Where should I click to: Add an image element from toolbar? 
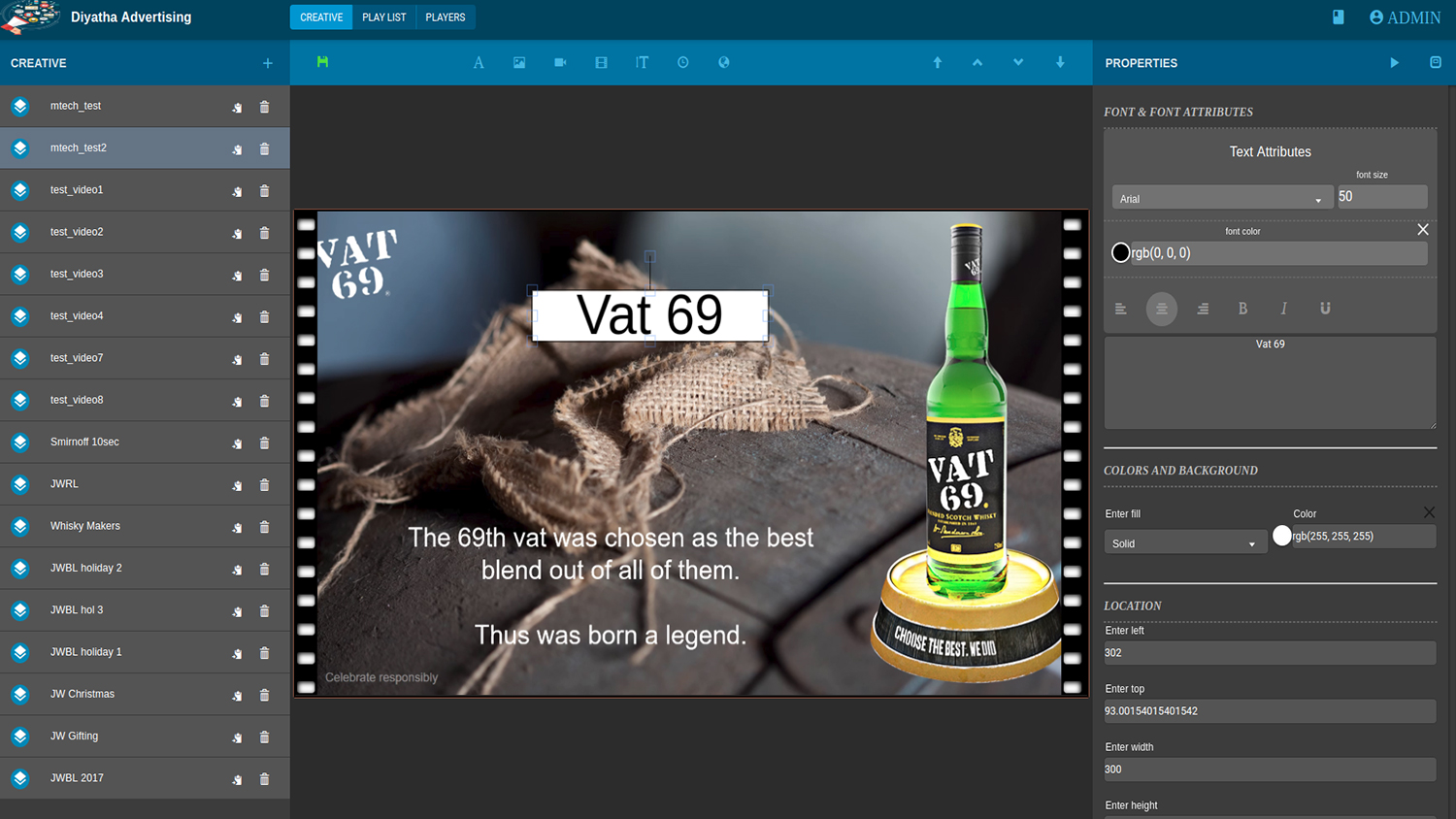pos(519,62)
